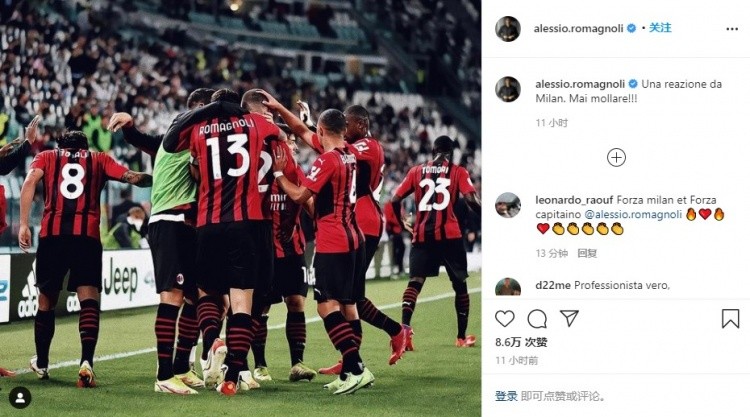The width and height of the screenshot is (750, 417).
Task: Save post with the bookmark icon
Action: [730, 318]
